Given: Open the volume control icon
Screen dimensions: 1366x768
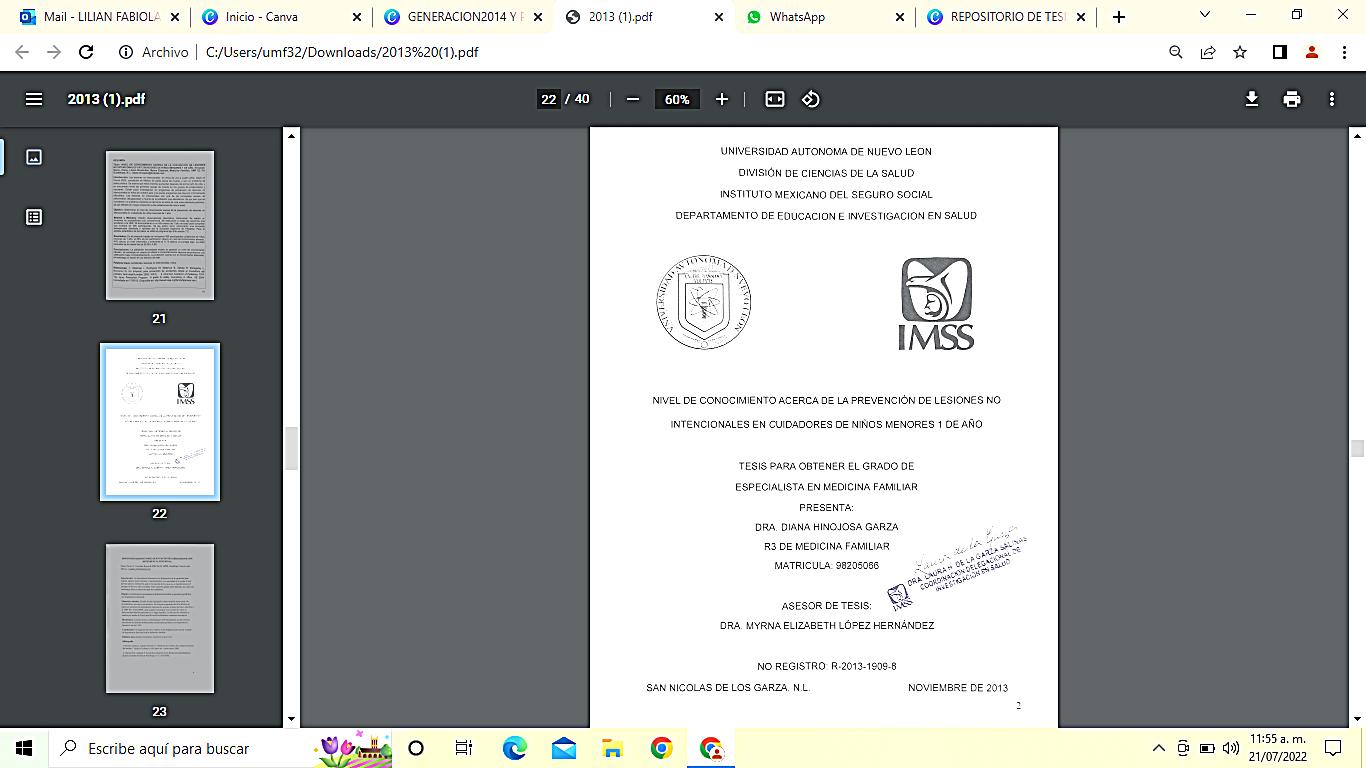Looking at the screenshot, I should tap(1231, 748).
